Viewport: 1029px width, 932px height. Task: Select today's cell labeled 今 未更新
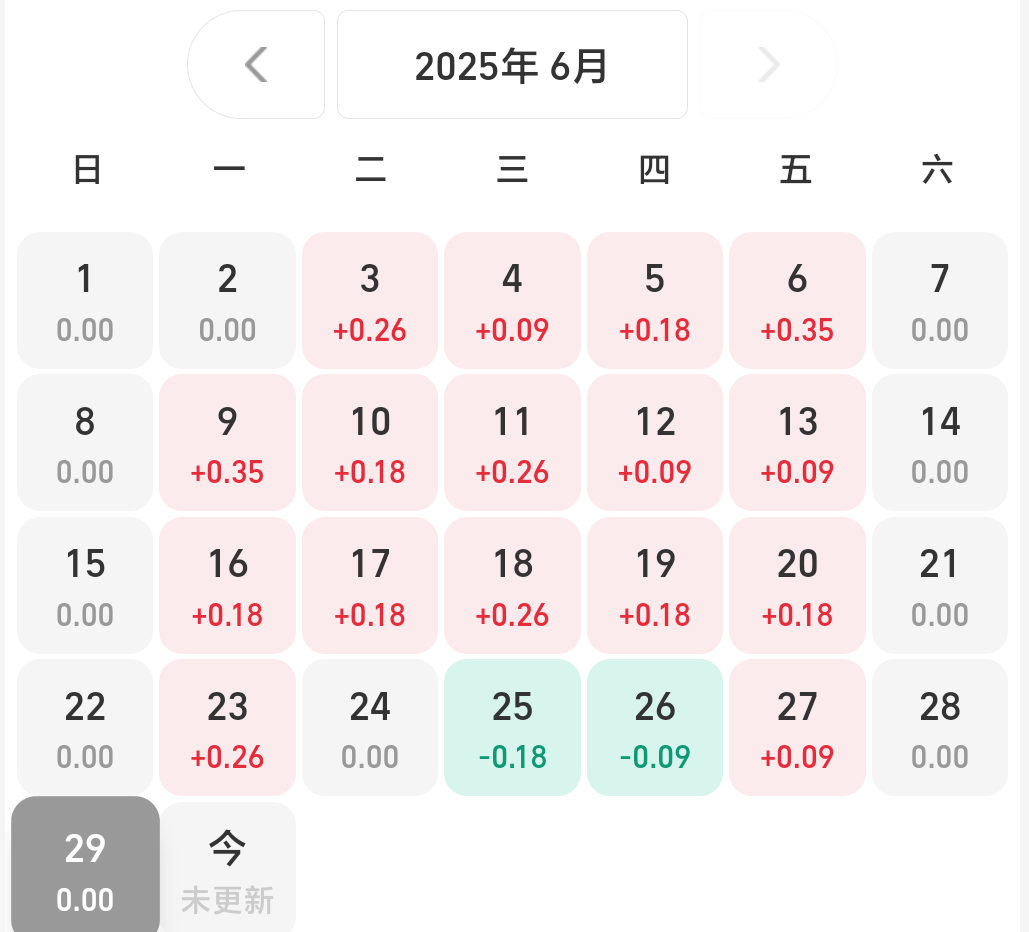tap(227, 867)
